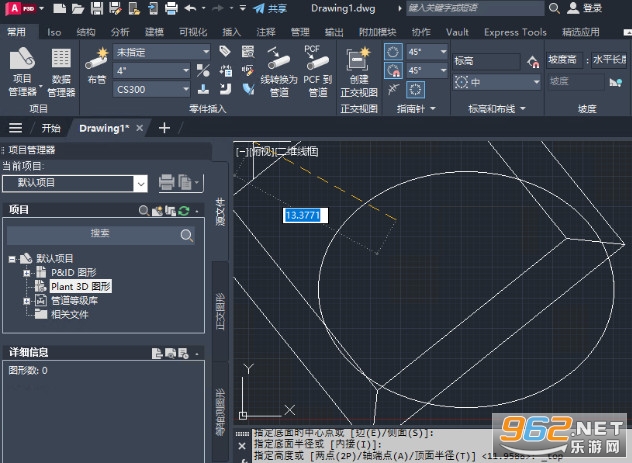Add a new drawing tab with plus

[x=164, y=128]
